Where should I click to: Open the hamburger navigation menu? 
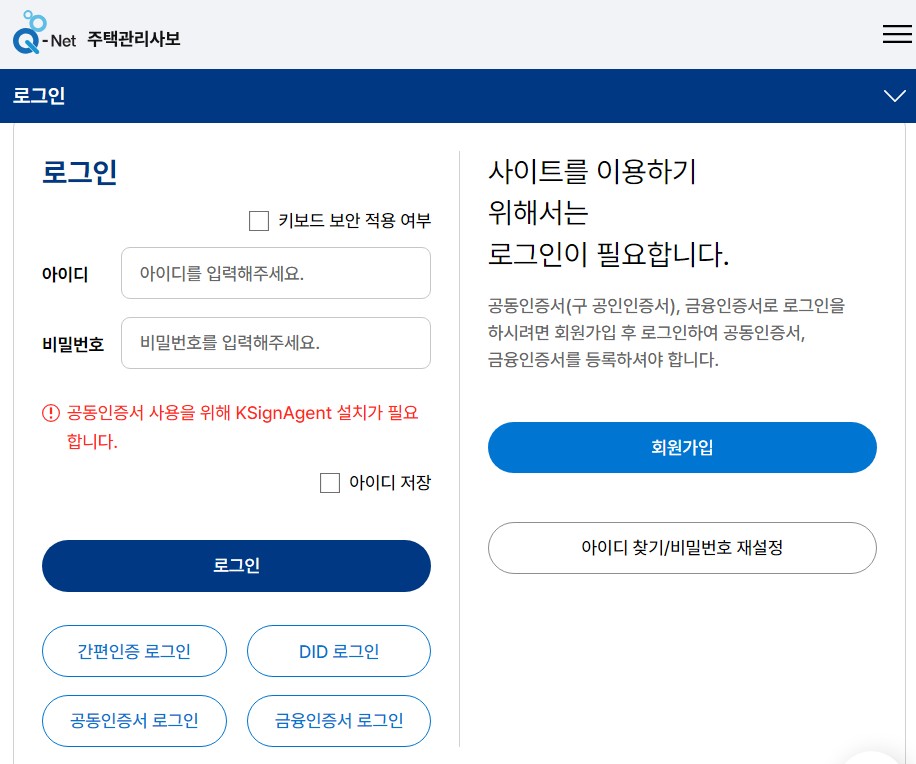tap(896, 34)
